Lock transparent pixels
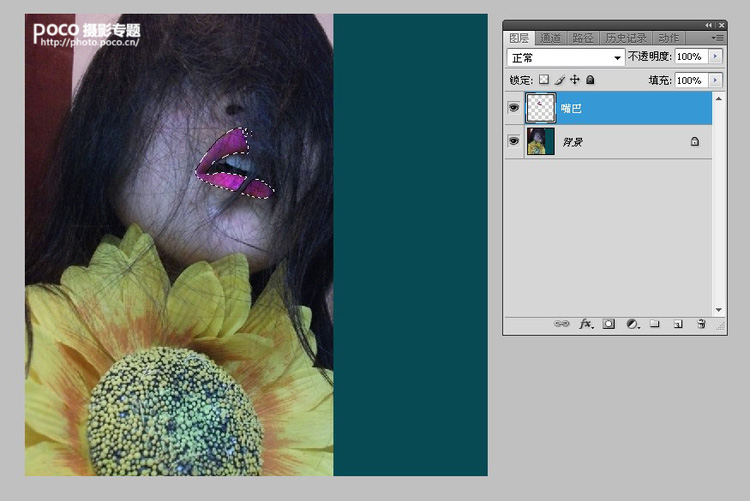This screenshot has height=501, width=750. [544, 79]
